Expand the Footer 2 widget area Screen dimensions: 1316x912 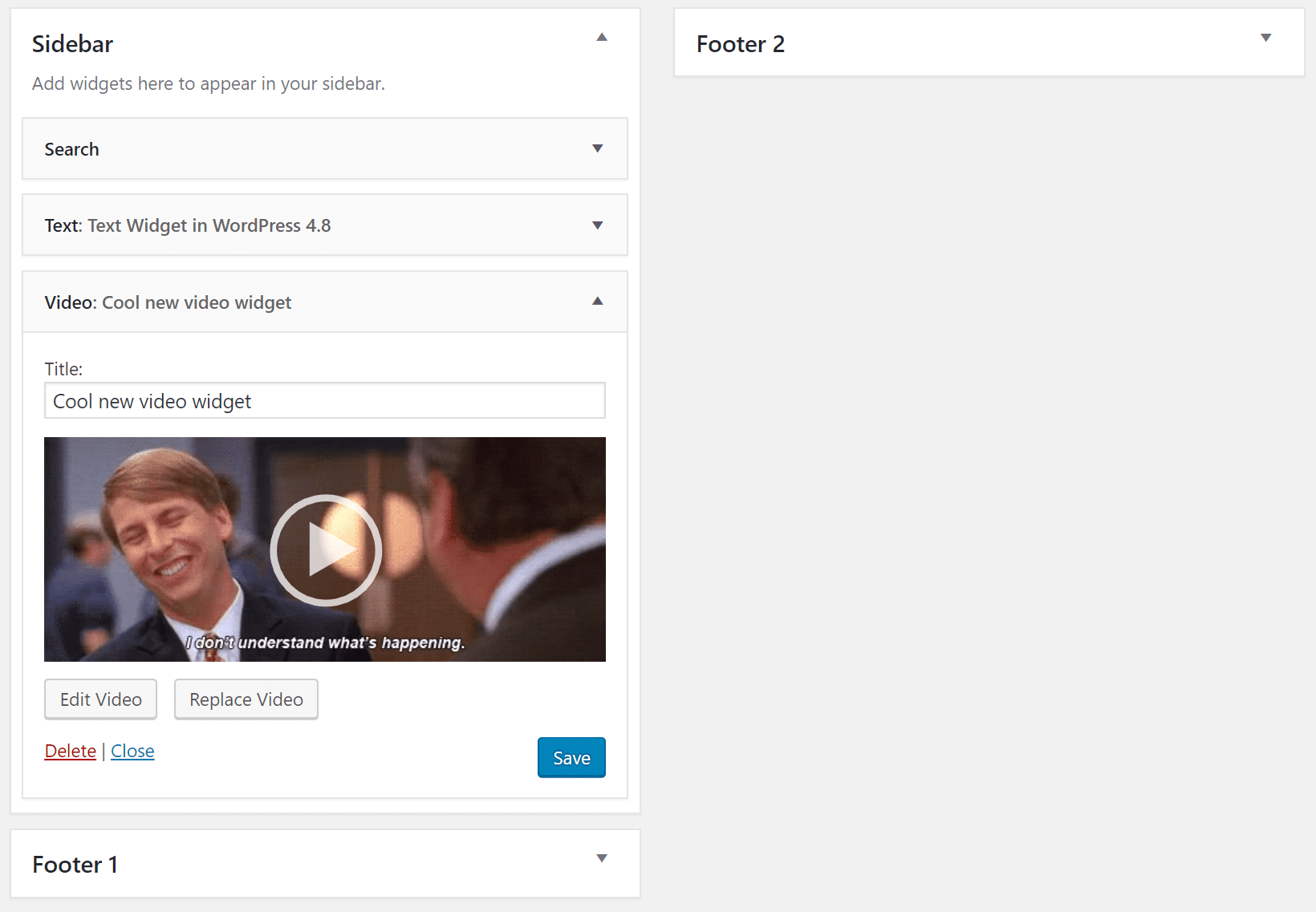point(1265,37)
